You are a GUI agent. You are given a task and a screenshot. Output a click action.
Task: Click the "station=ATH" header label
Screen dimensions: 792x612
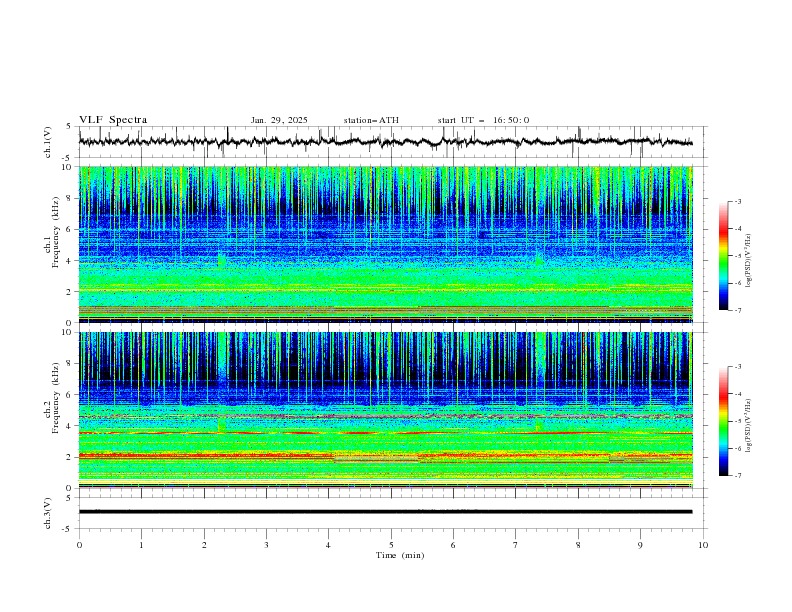[x=371, y=120]
